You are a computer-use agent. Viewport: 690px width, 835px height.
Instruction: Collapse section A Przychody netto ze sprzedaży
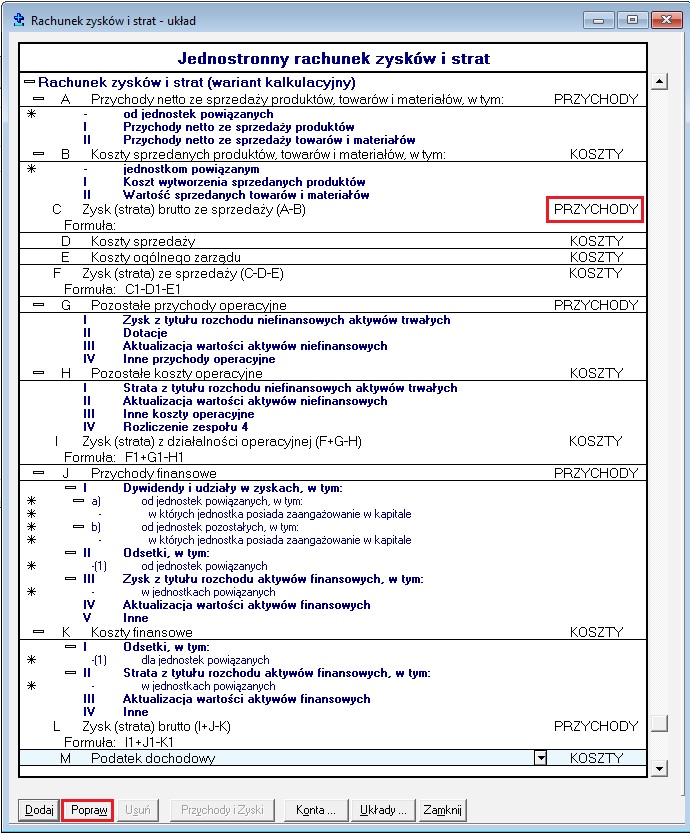pos(38,99)
